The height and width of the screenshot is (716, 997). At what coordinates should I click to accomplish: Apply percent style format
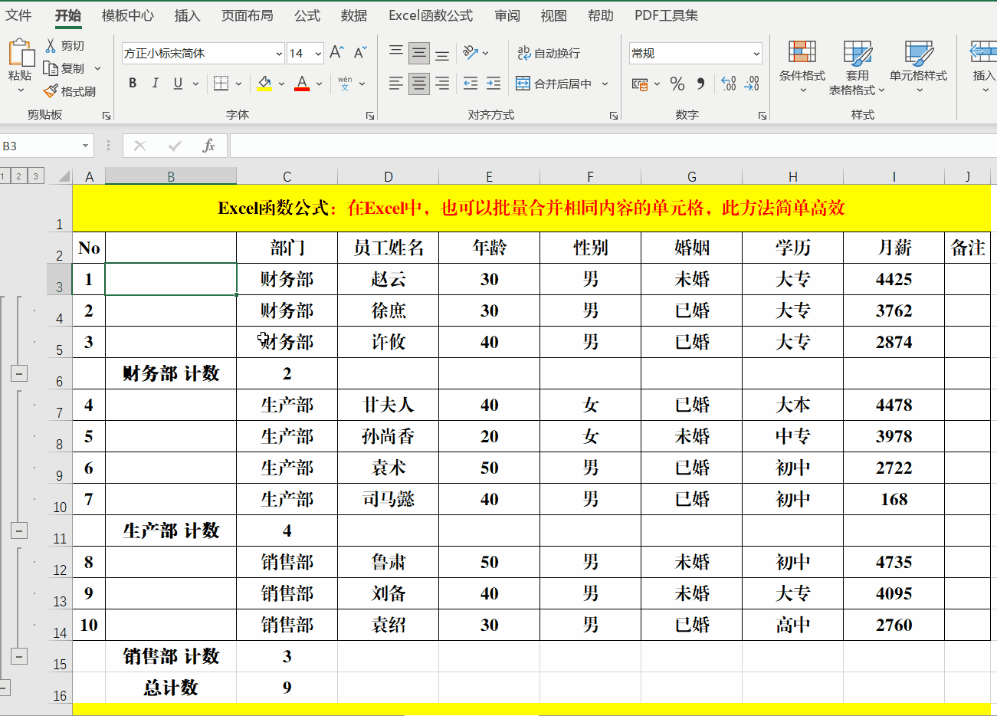[x=677, y=83]
